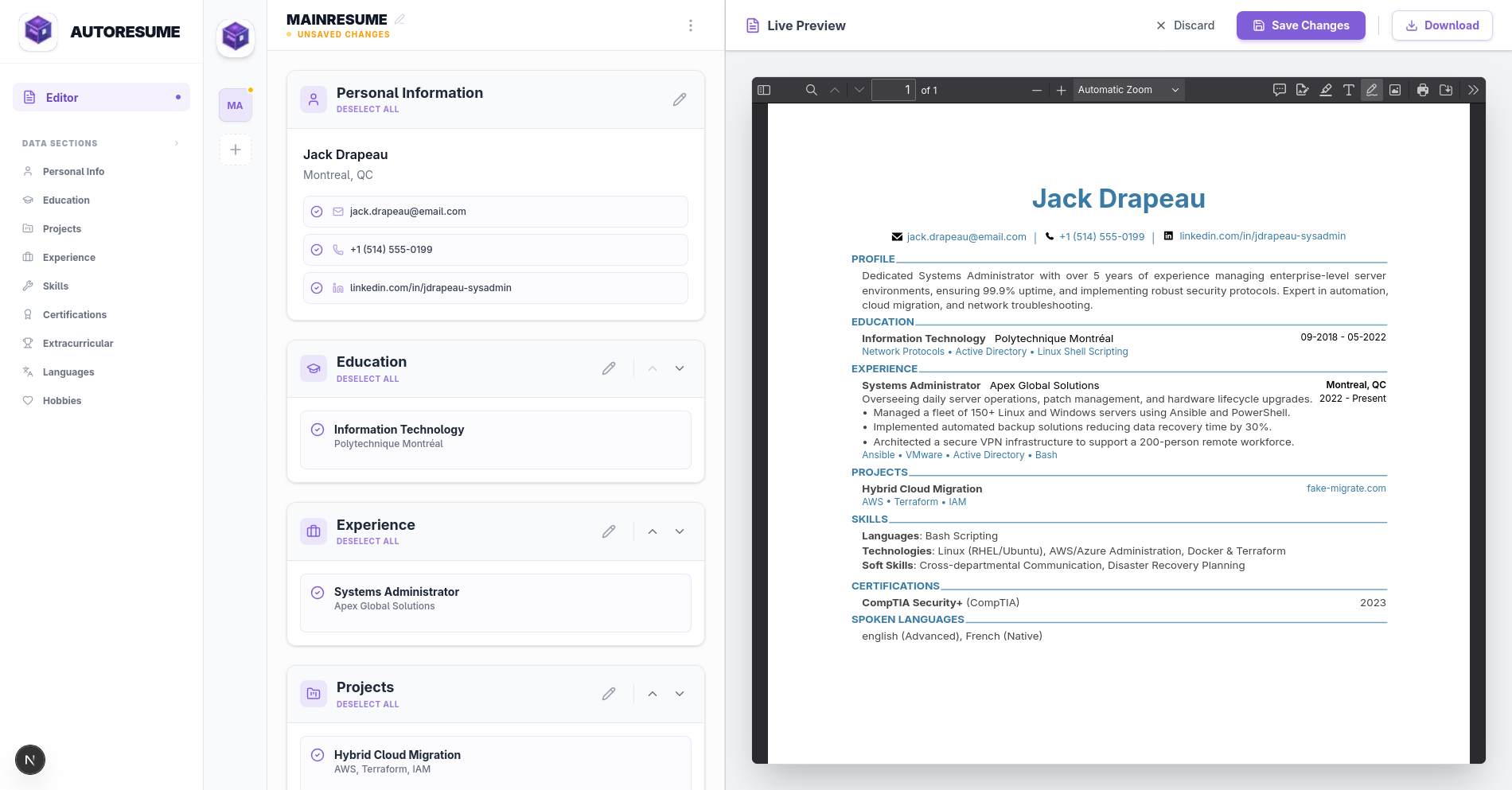This screenshot has height=790, width=1512.
Task: Deselect the Systems Administrator experience entry
Action: pyautogui.click(x=318, y=592)
